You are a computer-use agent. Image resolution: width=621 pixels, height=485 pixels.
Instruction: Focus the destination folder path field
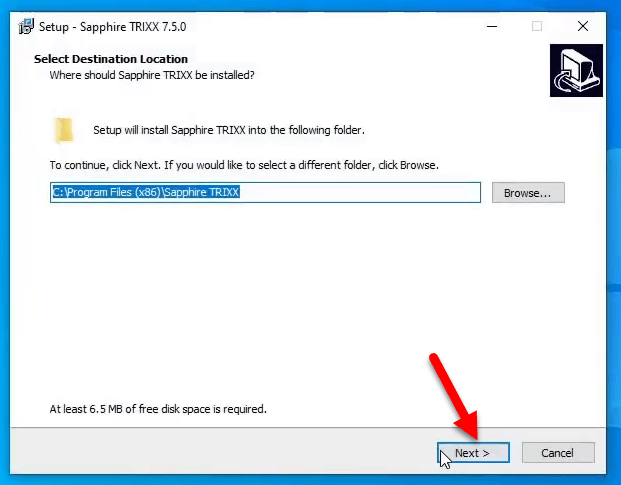click(265, 192)
